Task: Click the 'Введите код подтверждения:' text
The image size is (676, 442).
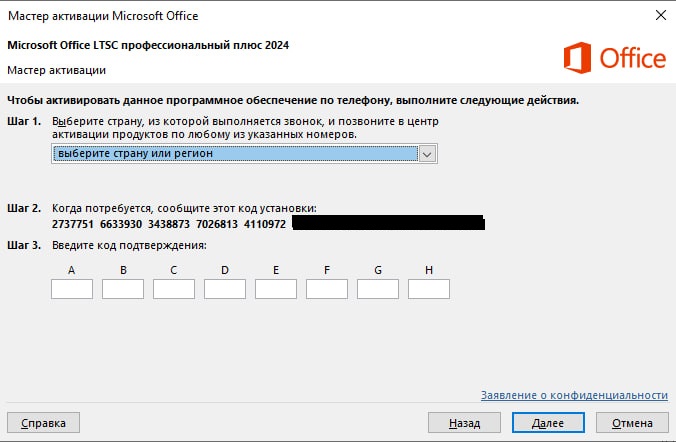Action: [x=129, y=245]
